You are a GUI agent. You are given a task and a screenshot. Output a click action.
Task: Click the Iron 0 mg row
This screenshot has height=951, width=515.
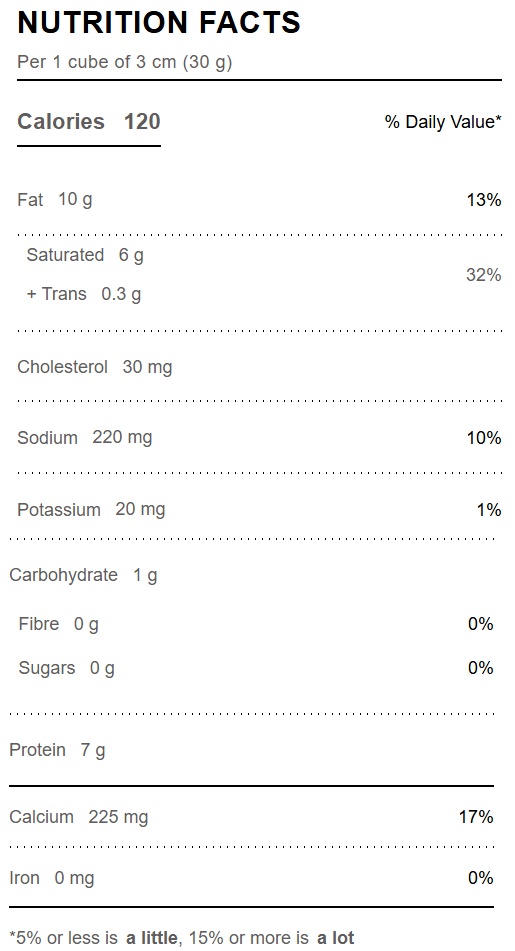(252, 878)
